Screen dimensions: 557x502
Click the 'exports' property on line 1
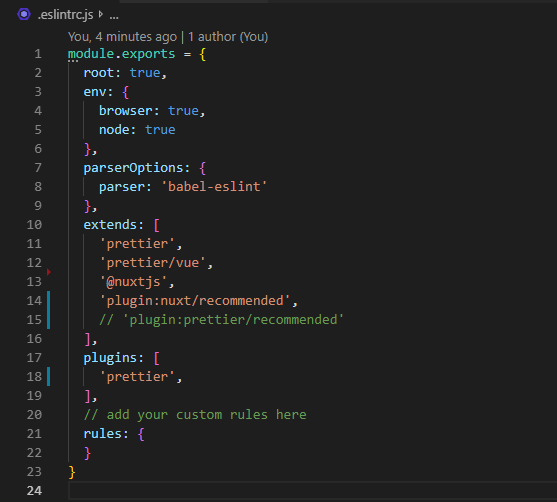pos(148,54)
